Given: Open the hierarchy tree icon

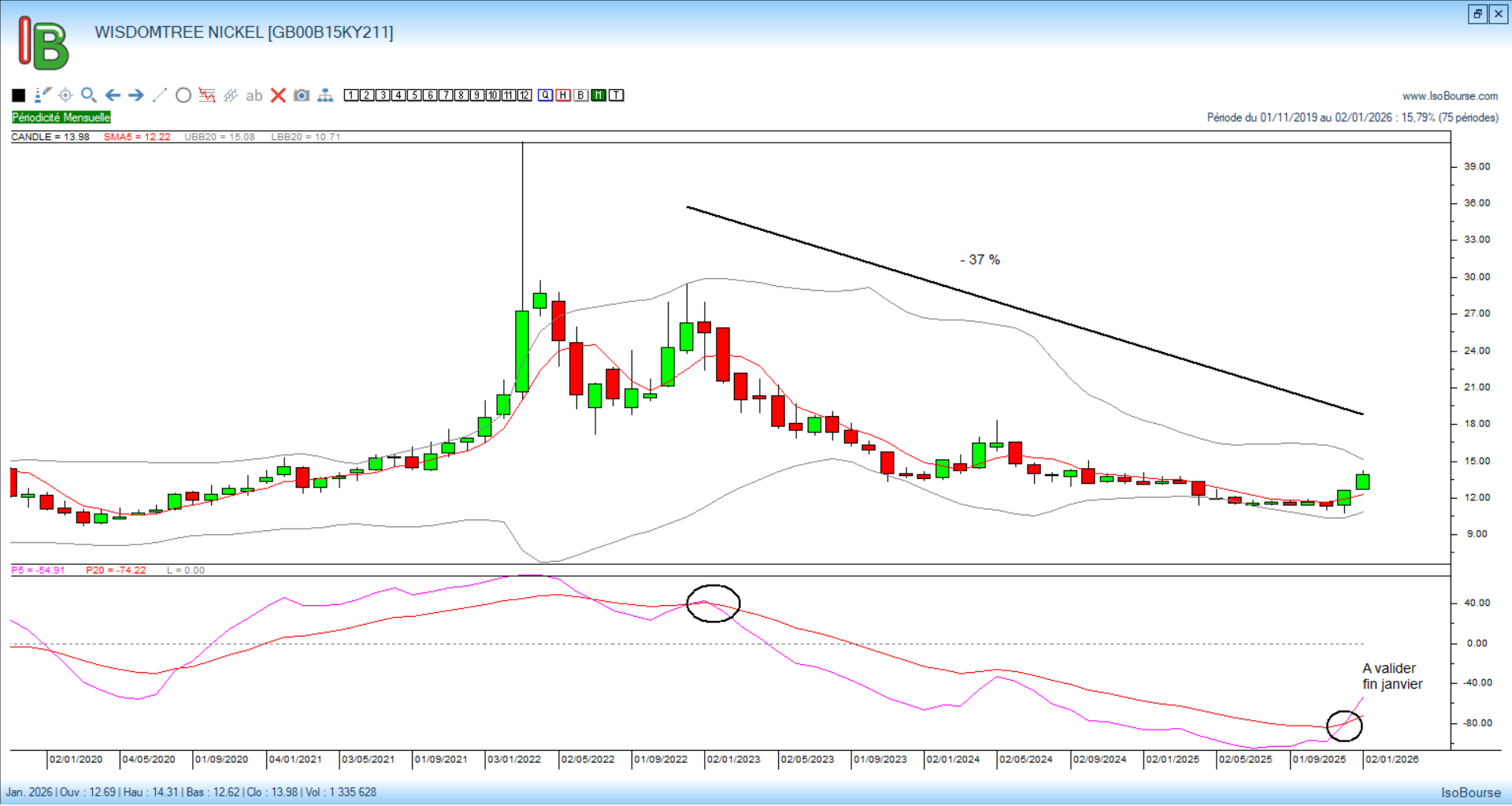Looking at the screenshot, I should click(x=325, y=95).
